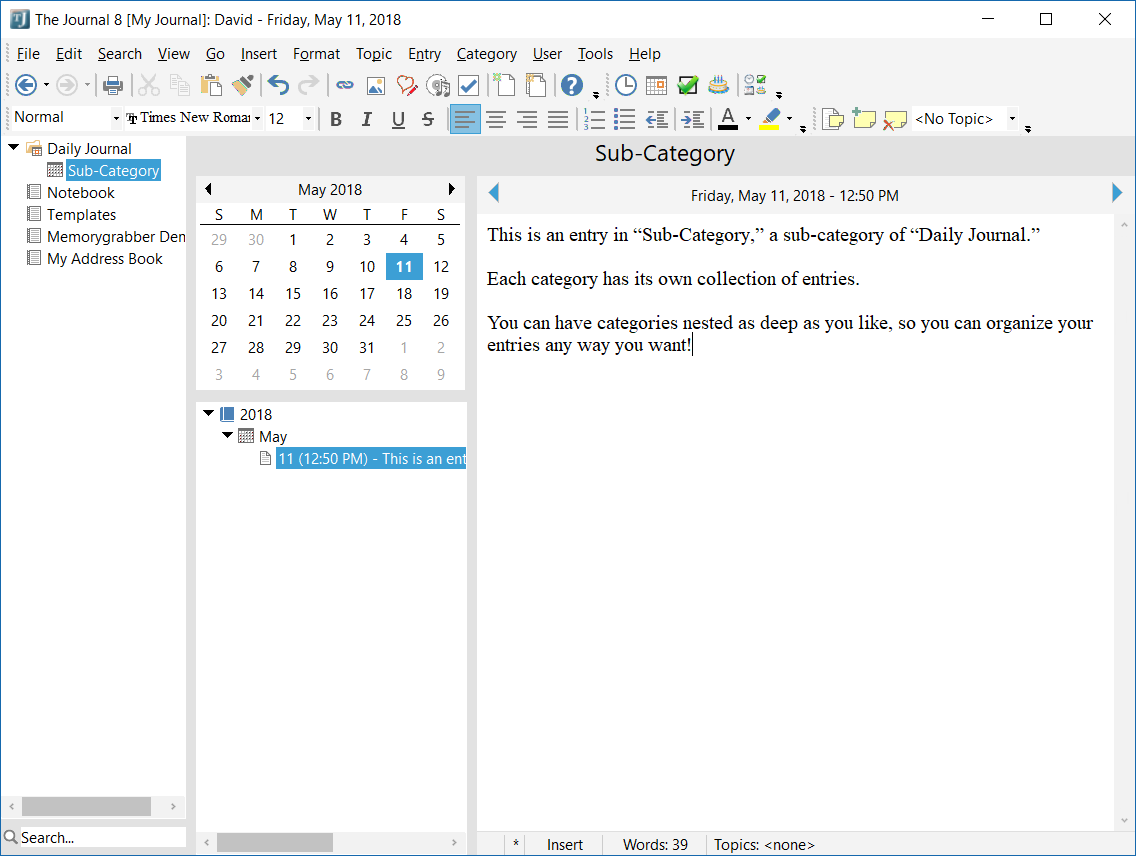
Task: Open the Tools menu
Action: click(595, 54)
